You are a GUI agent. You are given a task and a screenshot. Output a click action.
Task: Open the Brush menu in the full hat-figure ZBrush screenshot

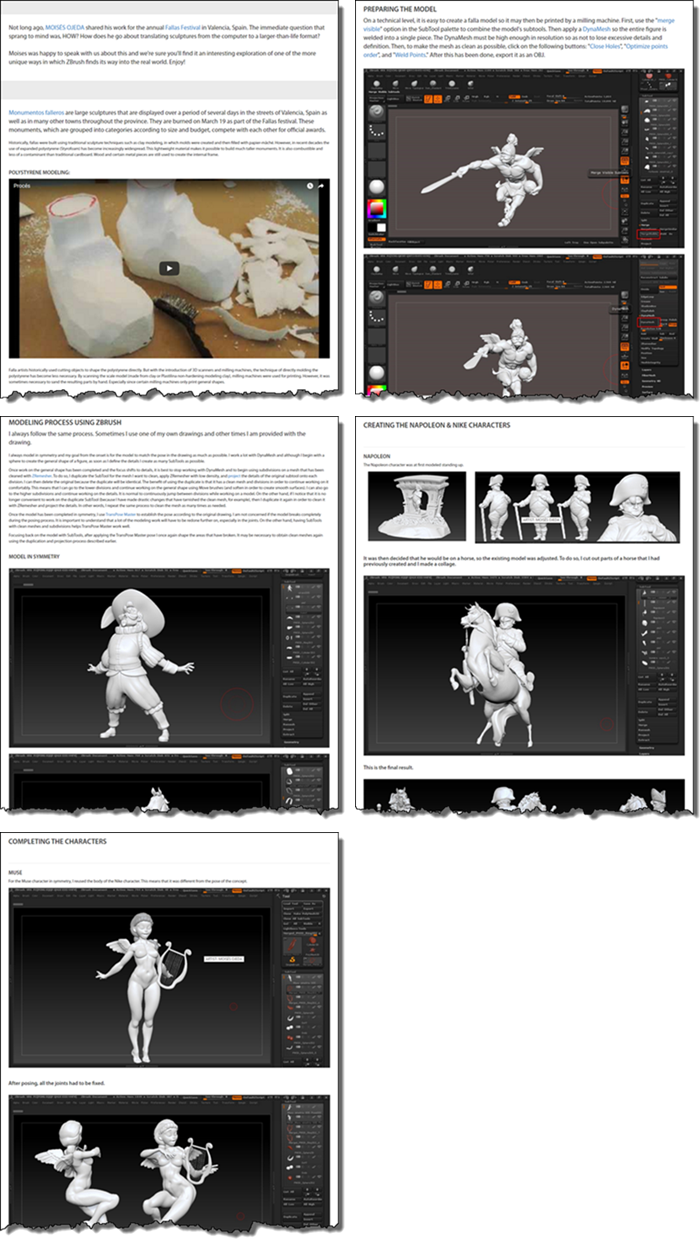pyautogui.click(x=26, y=576)
